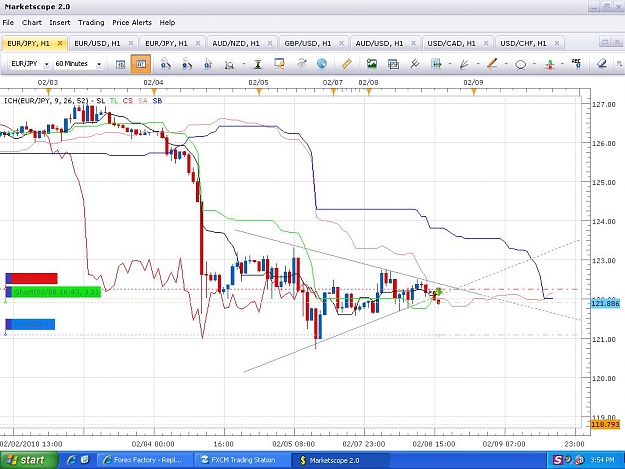Select the eraser tool icon
Viewport: 625px width, 469px height.
pyautogui.click(x=601, y=64)
